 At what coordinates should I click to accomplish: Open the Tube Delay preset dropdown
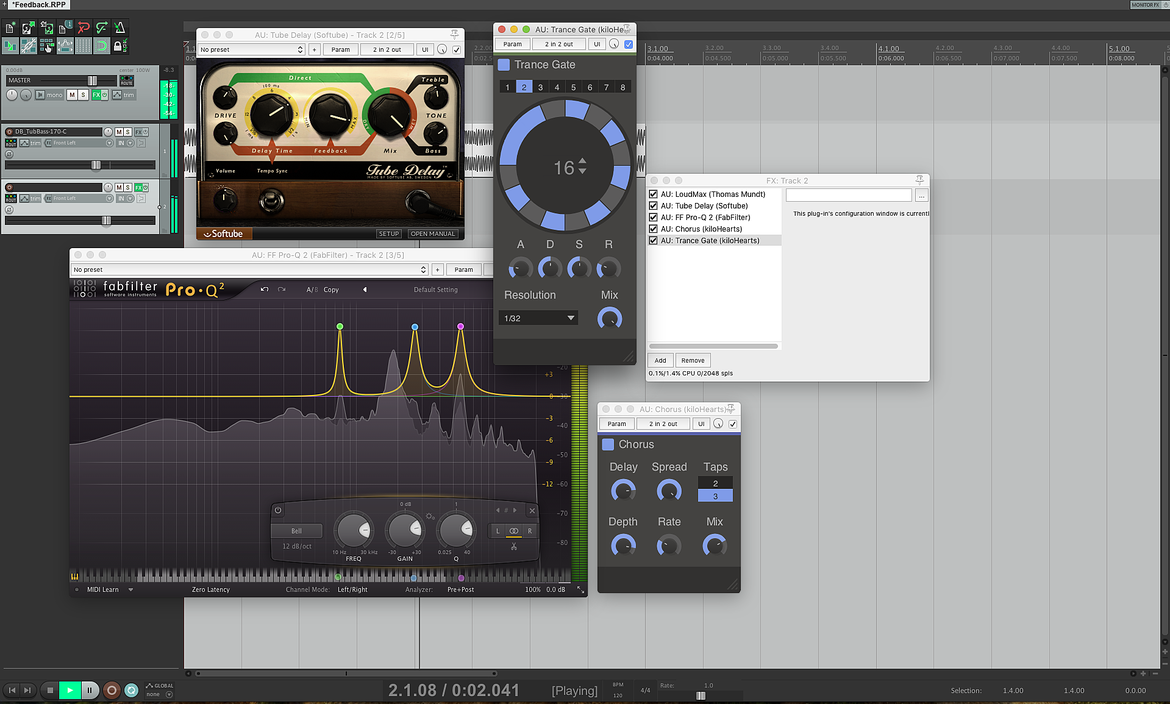click(251, 50)
